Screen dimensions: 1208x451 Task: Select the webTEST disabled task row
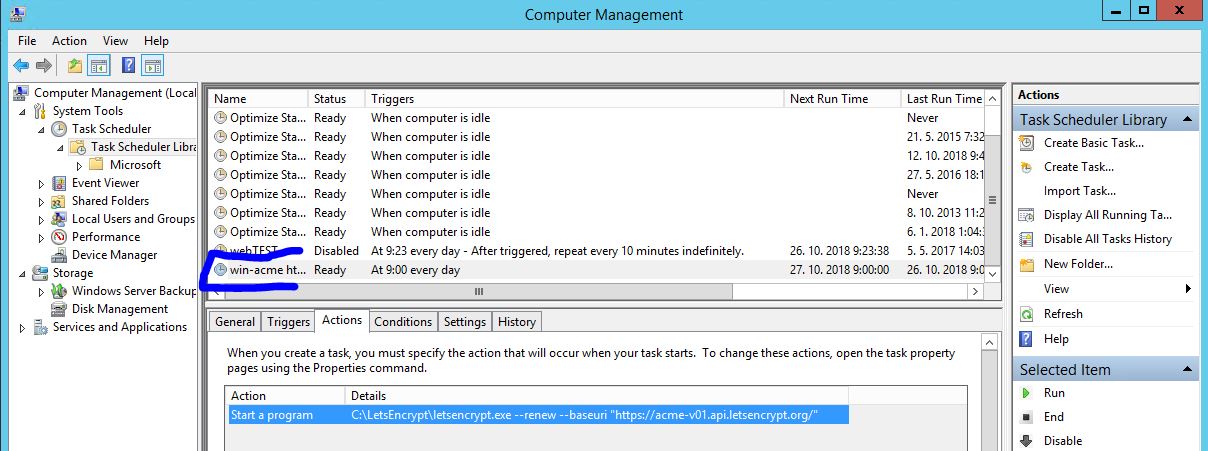click(598, 251)
